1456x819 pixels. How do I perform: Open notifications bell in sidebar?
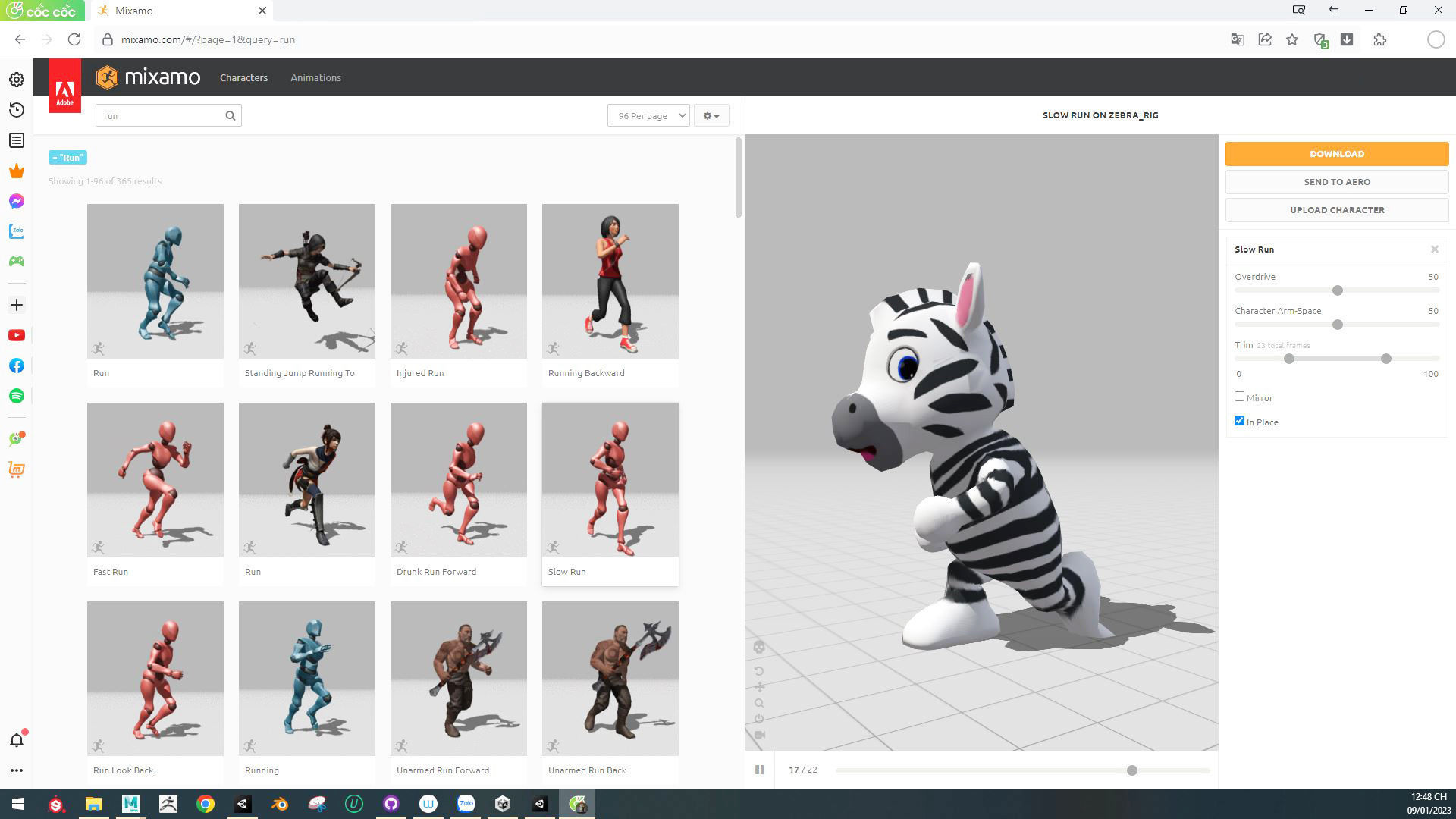click(x=17, y=739)
